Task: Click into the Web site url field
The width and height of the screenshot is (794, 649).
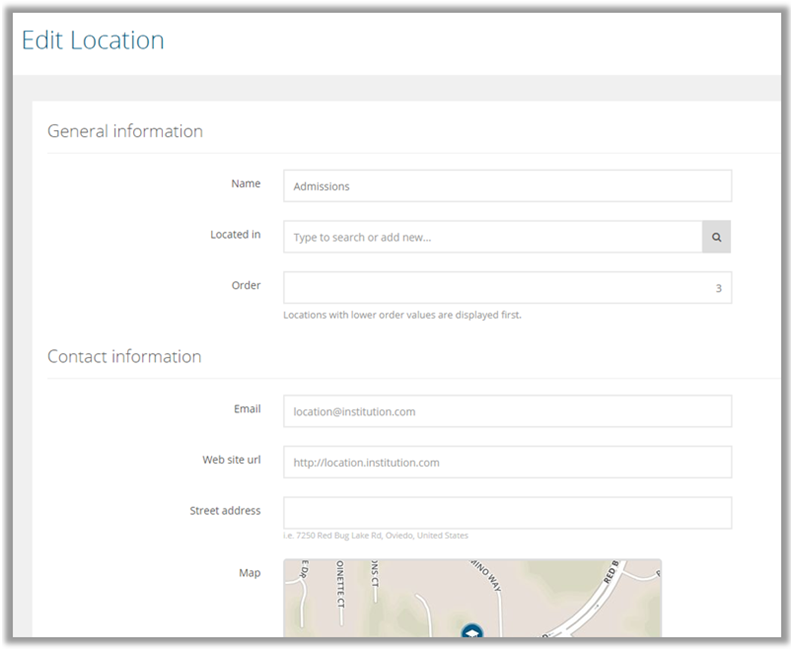Action: [x=507, y=462]
